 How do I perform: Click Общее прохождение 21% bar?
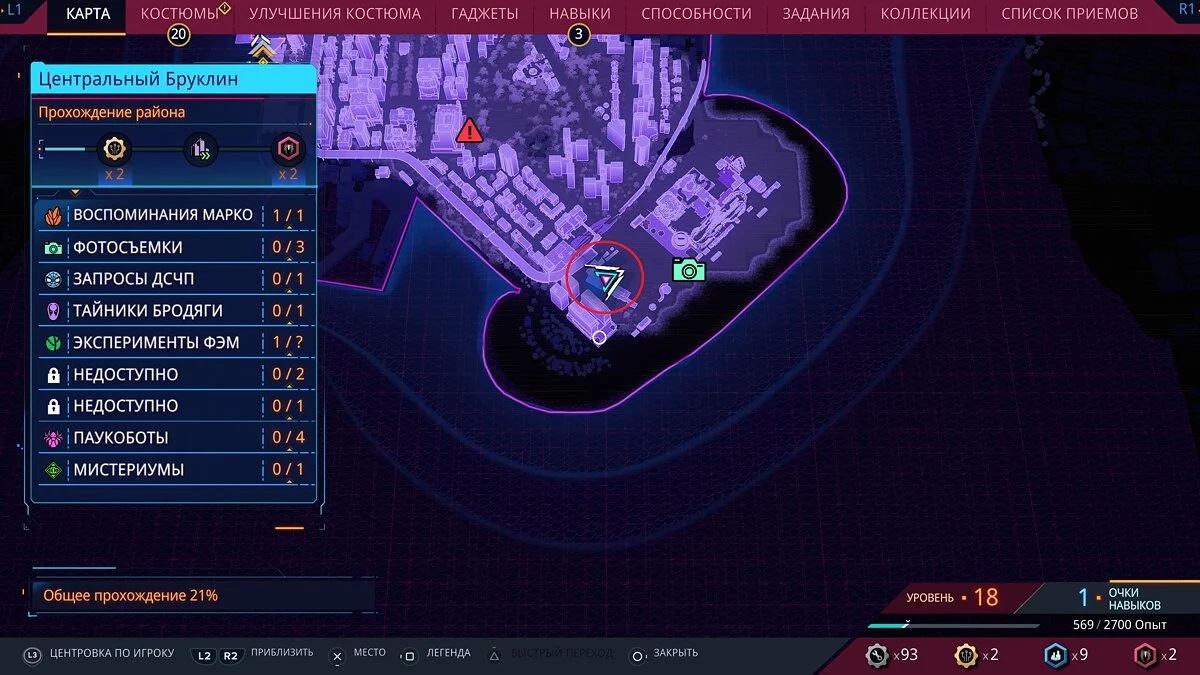pos(203,595)
